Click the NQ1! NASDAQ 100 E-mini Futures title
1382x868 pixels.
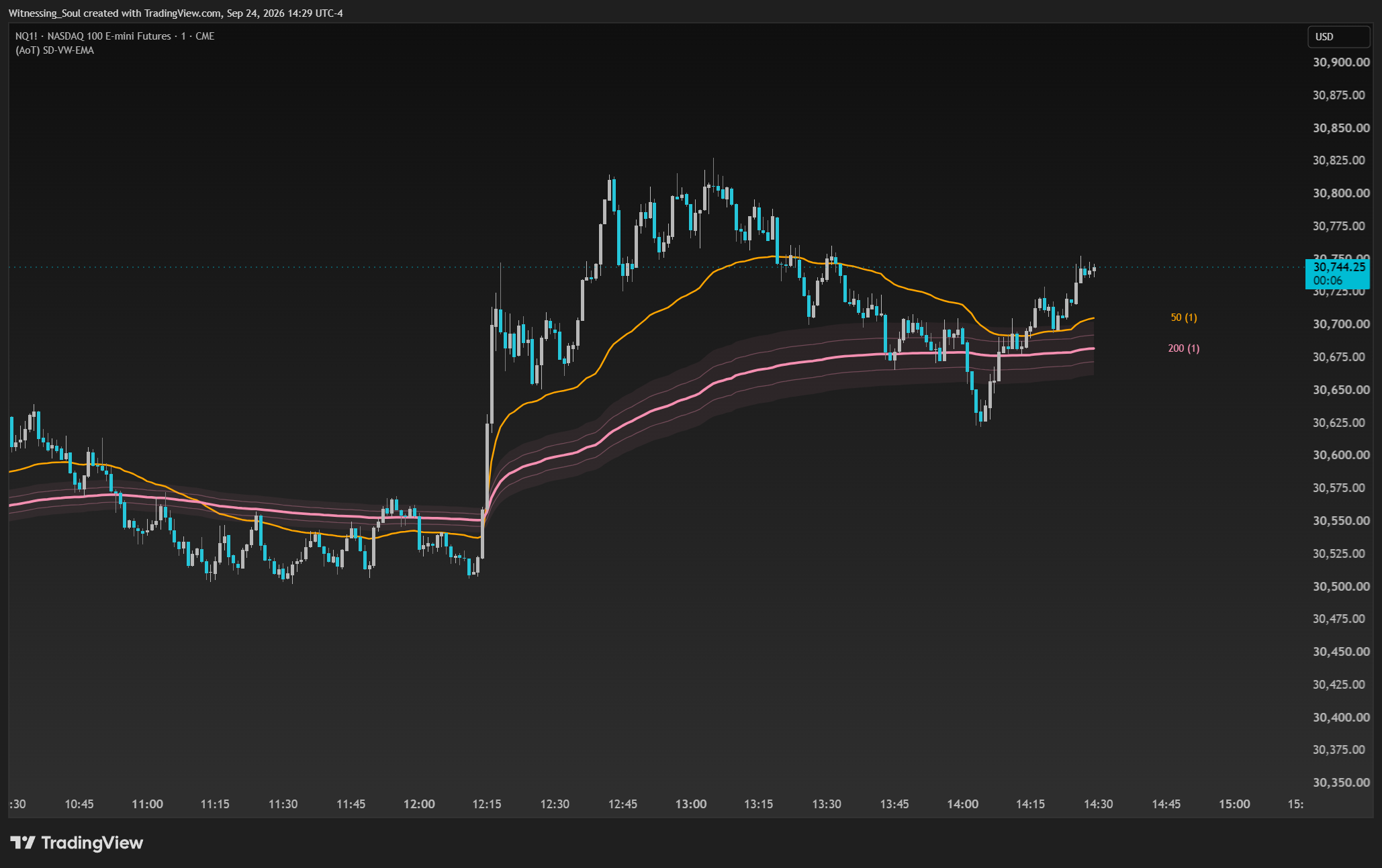click(115, 36)
